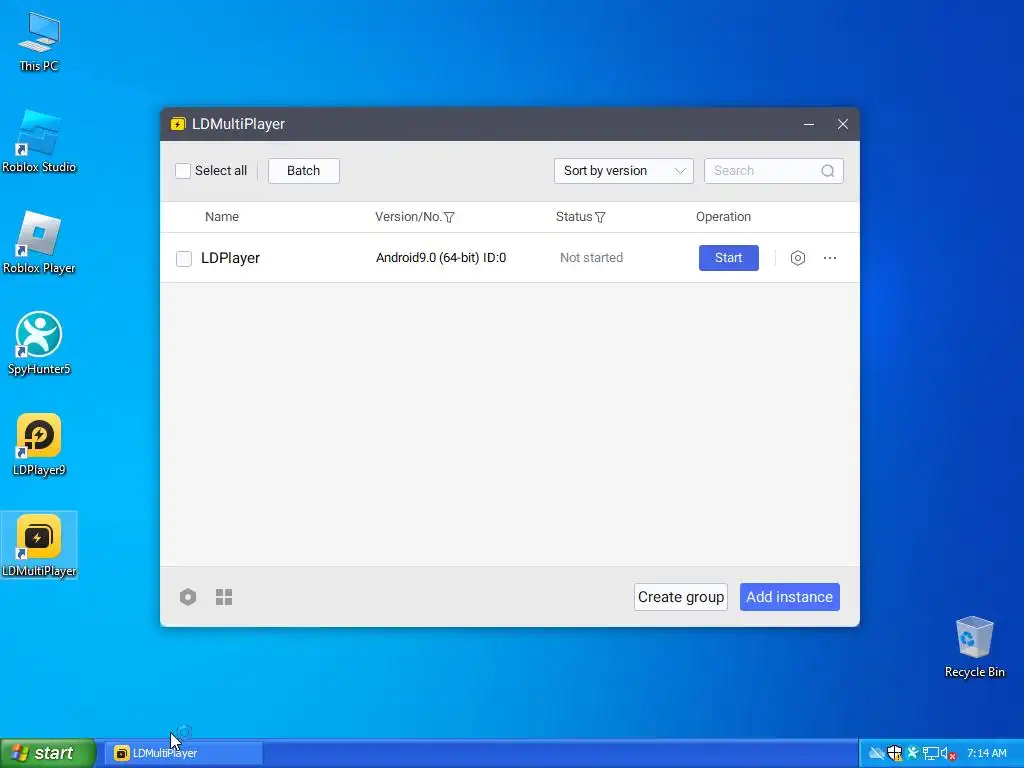Click the first crossed-out tray icon
Viewport: 1024px width, 768px height.
[876, 754]
